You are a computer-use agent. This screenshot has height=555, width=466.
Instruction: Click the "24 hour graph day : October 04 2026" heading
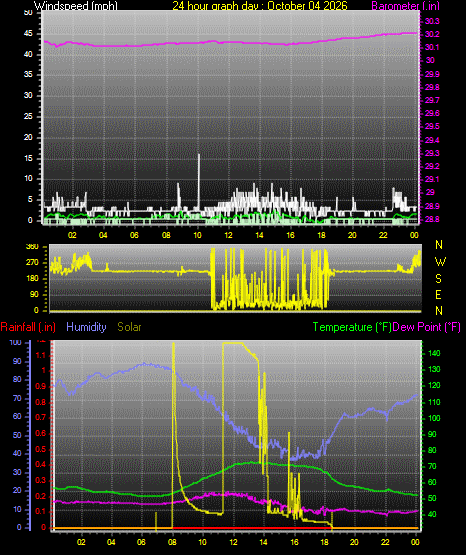pyautogui.click(x=260, y=6)
